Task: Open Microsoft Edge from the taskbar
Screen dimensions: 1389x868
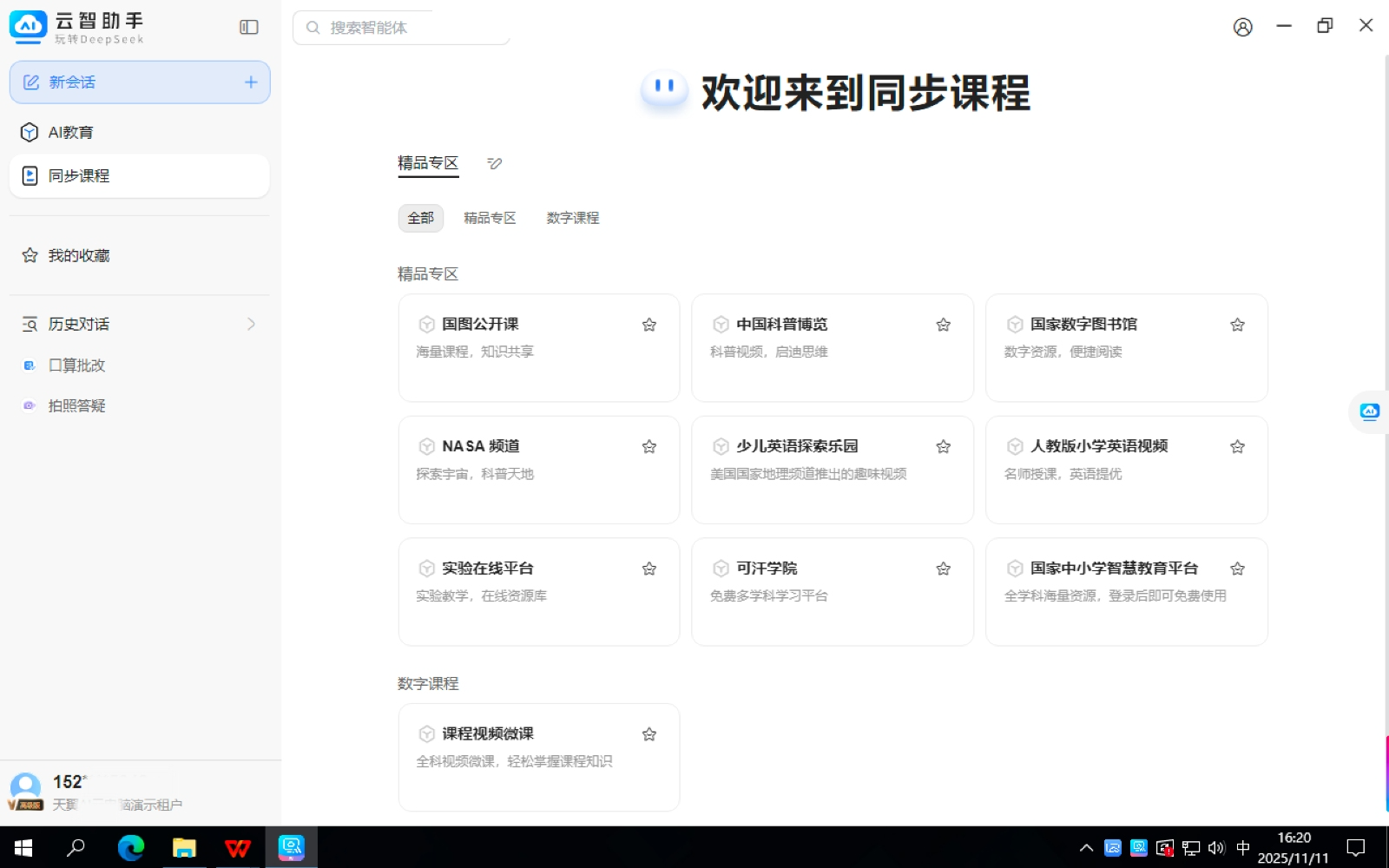Action: click(x=131, y=847)
